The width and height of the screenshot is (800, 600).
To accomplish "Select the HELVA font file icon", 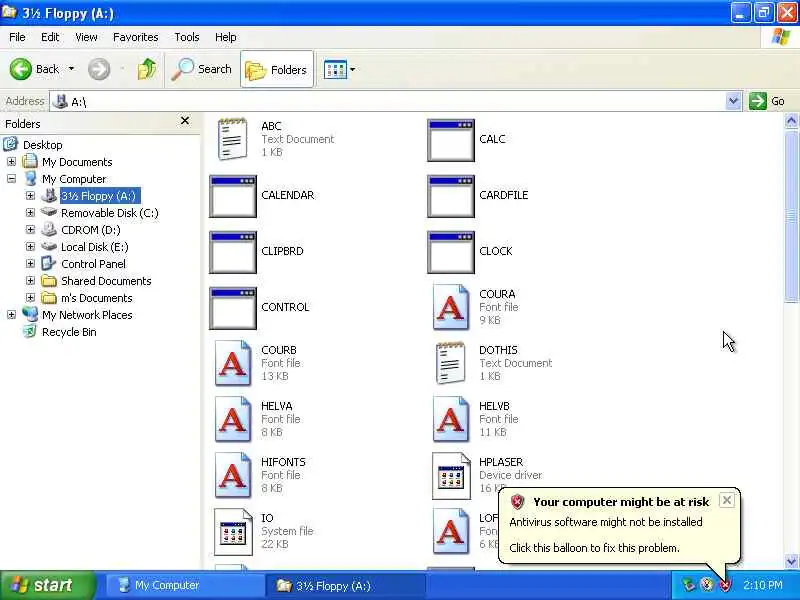I will click(x=233, y=419).
